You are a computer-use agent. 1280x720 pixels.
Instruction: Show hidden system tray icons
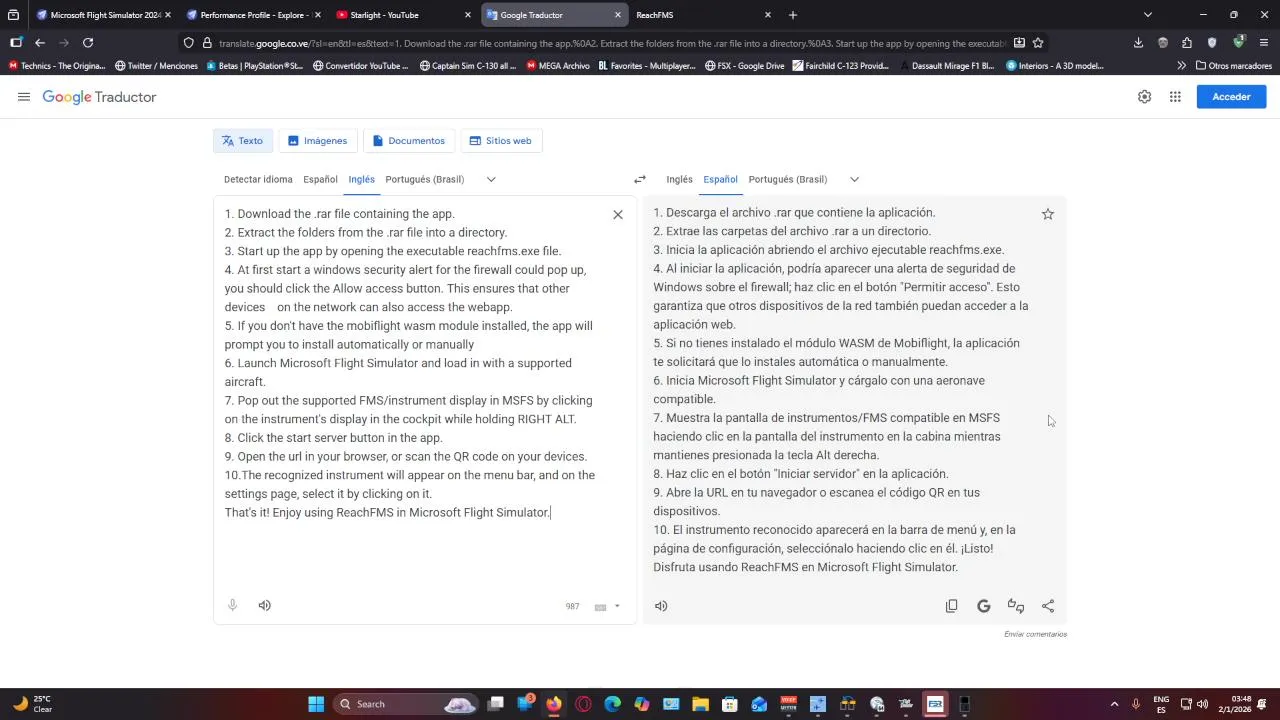[x=1114, y=704]
